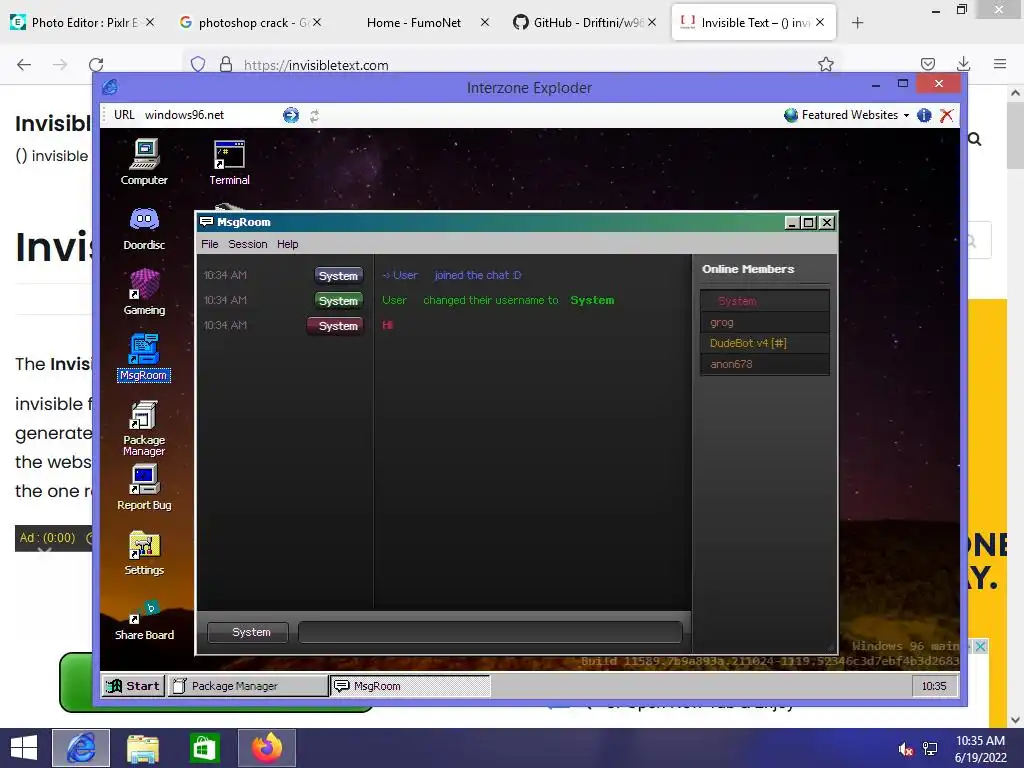The height and width of the screenshot is (768, 1024).
Task: Click the shield tracking protection icon
Action: point(198,64)
